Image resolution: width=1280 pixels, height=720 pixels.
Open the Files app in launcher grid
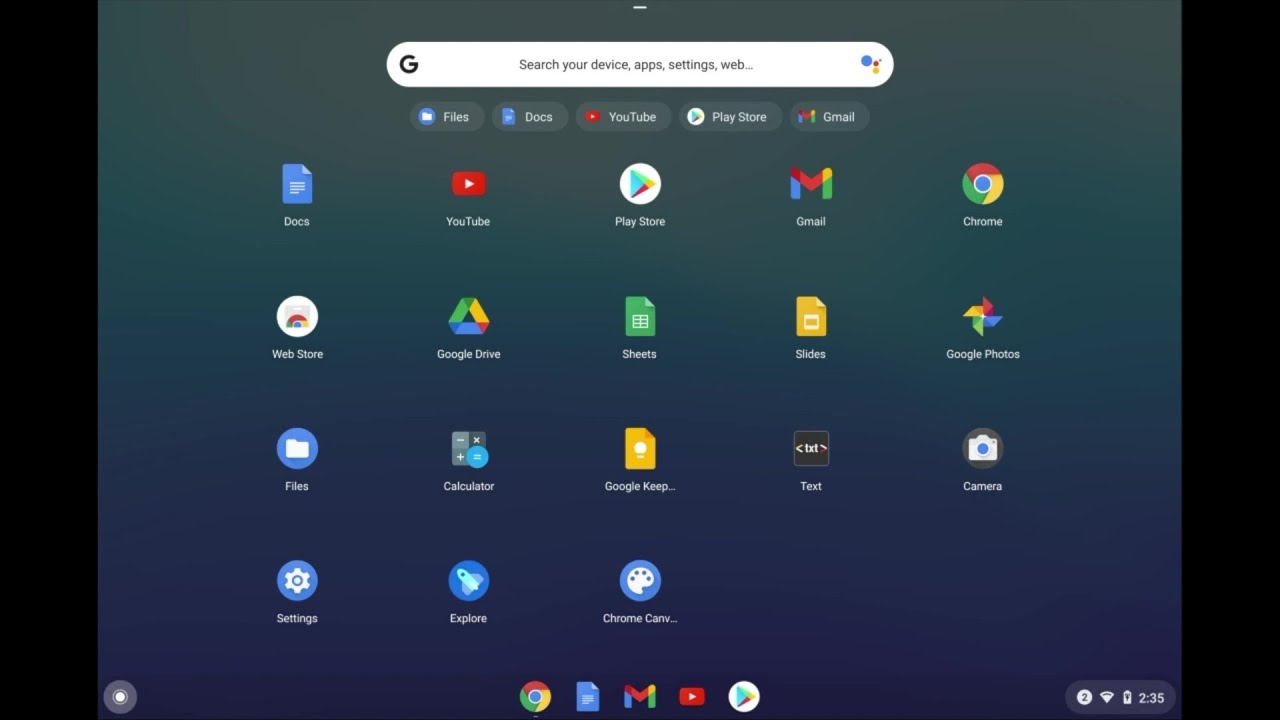tap(297, 449)
